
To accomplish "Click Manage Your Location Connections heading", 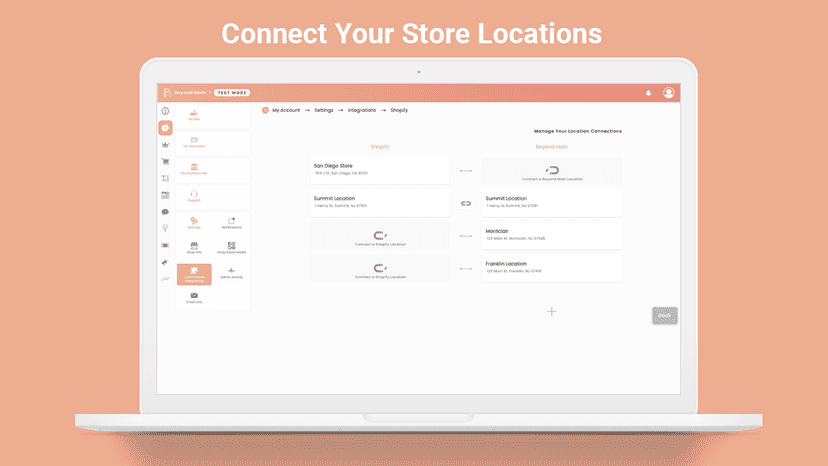I will (x=578, y=131).
